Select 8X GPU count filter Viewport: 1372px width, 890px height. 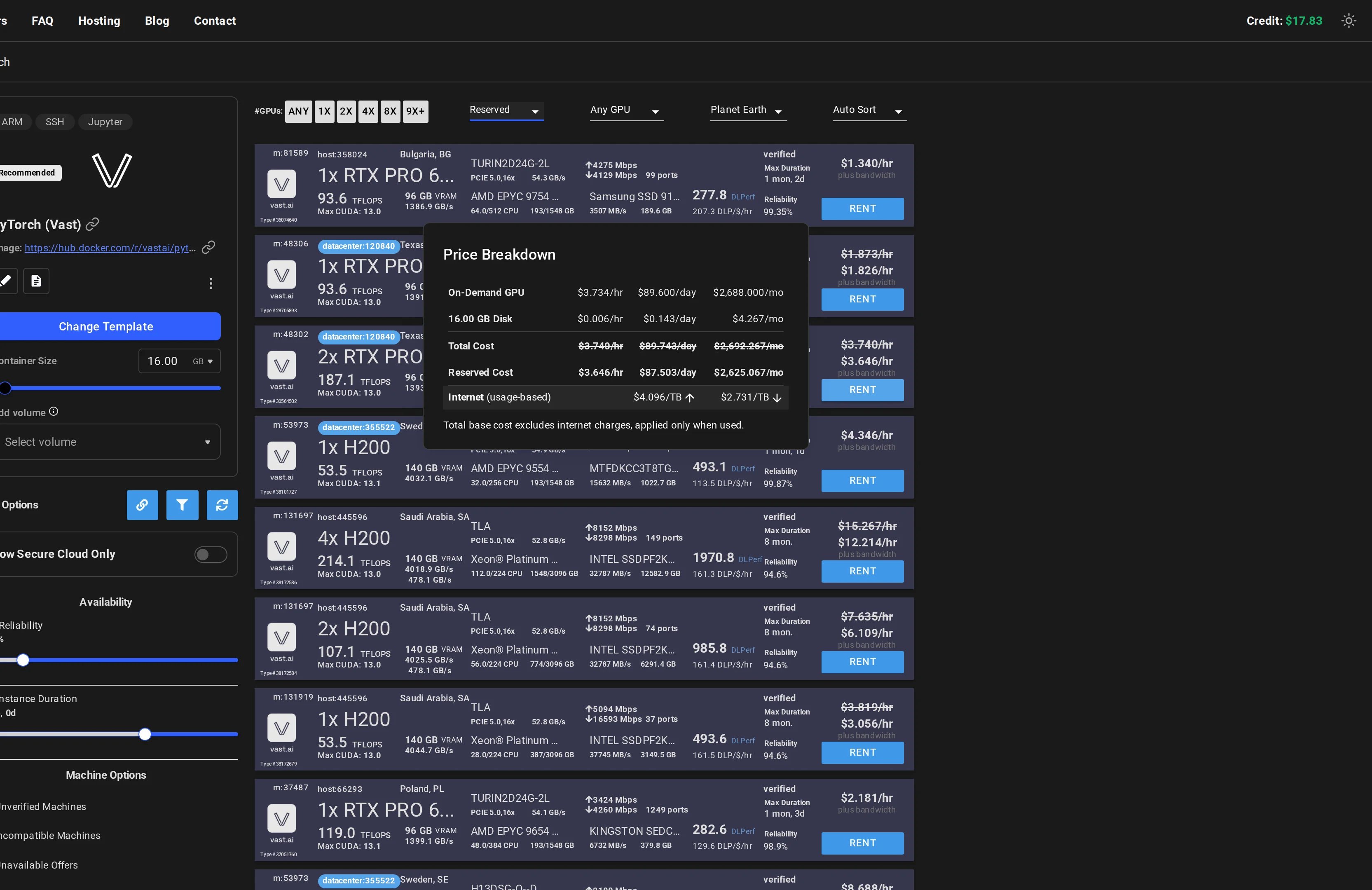(x=390, y=111)
